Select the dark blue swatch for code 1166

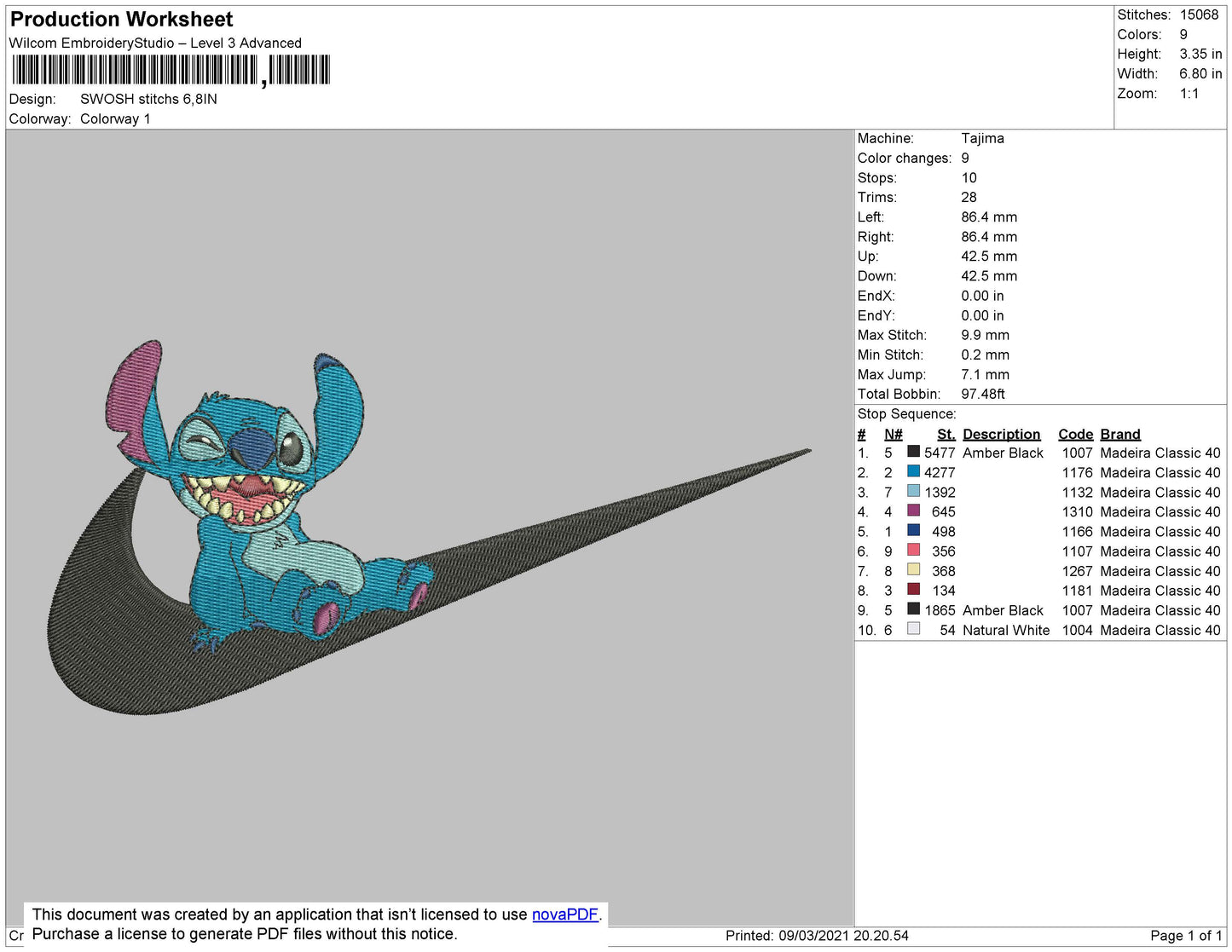tap(913, 530)
